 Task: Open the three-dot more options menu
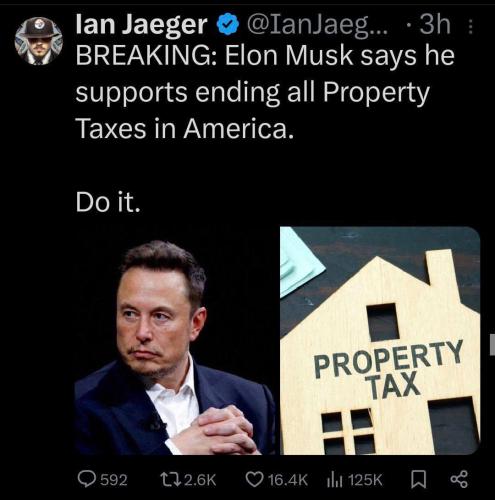[x=470, y=27]
